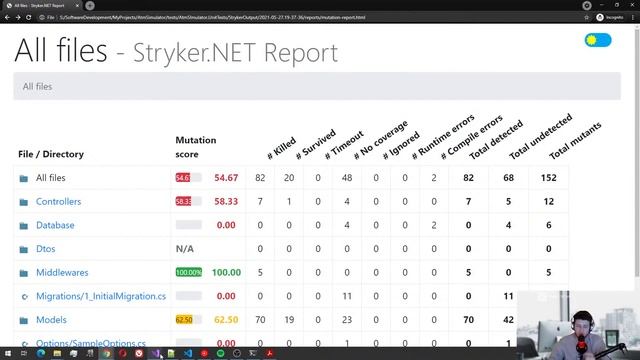Open the Controllers directory link

[58, 201]
